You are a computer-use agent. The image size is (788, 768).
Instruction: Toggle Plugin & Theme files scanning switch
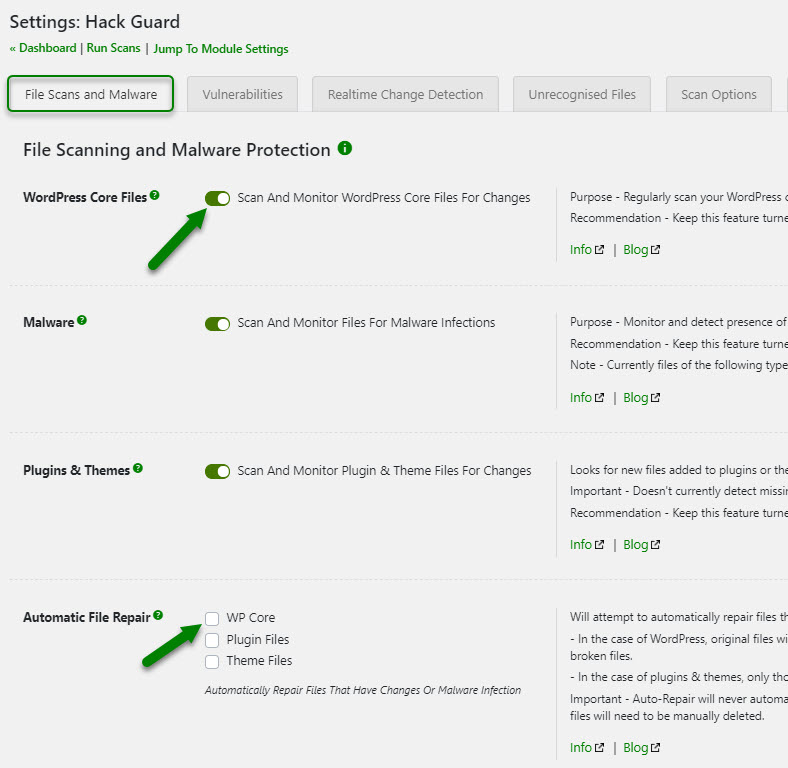[x=217, y=471]
